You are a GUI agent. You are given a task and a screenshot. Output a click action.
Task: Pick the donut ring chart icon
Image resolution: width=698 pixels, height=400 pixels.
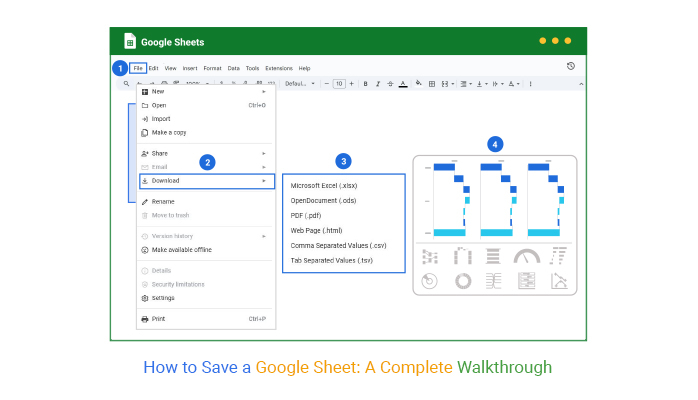point(463,281)
